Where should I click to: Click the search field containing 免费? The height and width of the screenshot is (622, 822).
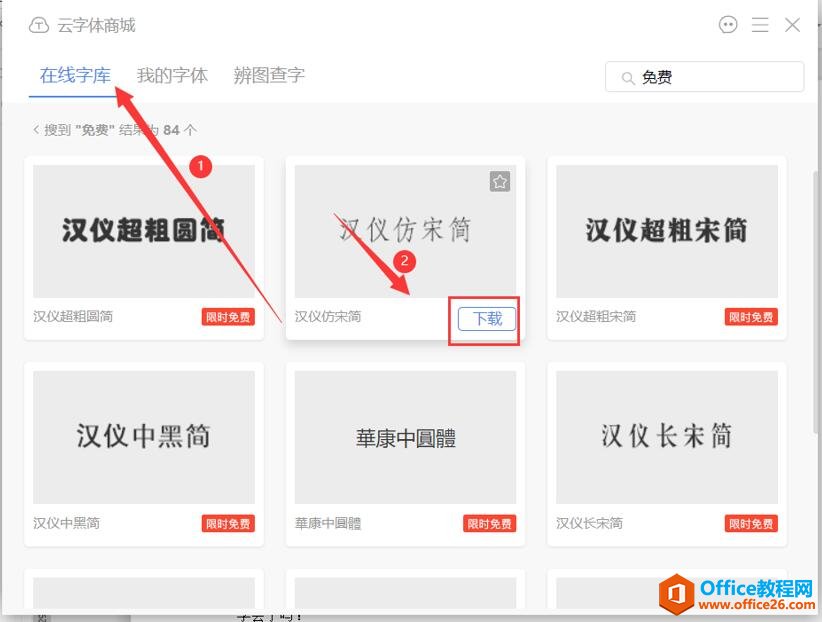704,77
